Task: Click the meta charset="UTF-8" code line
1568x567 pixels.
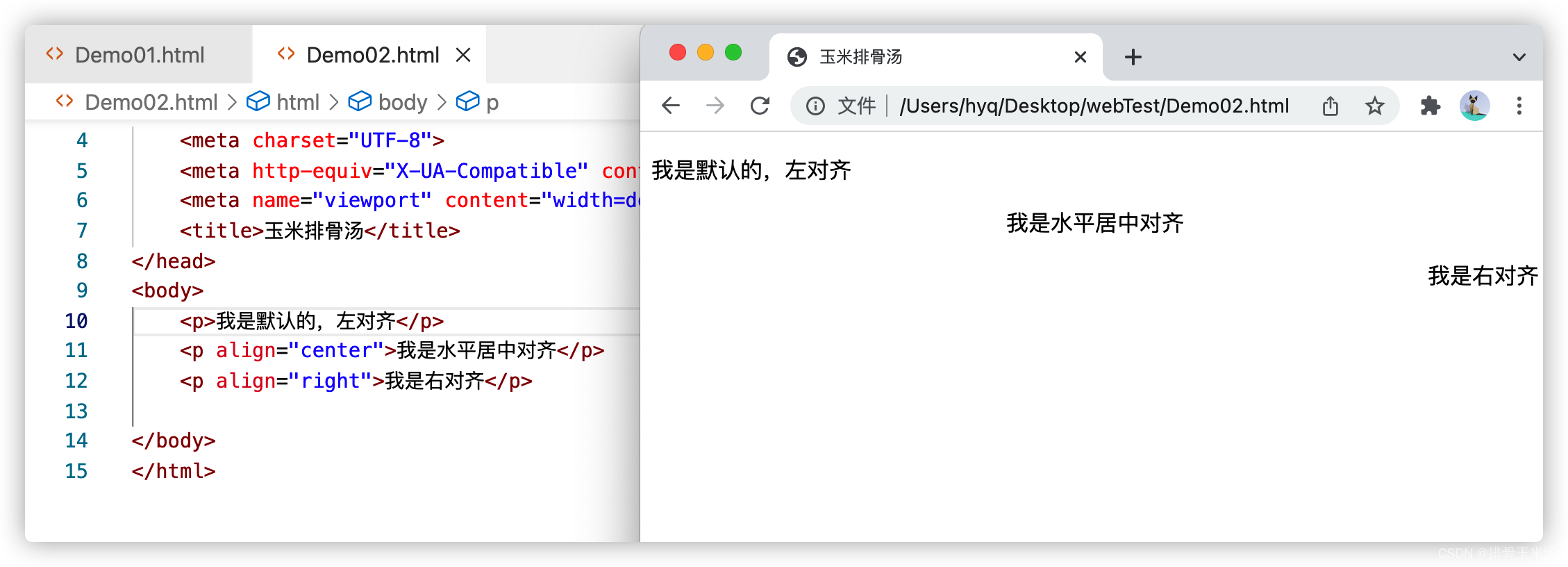Action: click(x=312, y=140)
